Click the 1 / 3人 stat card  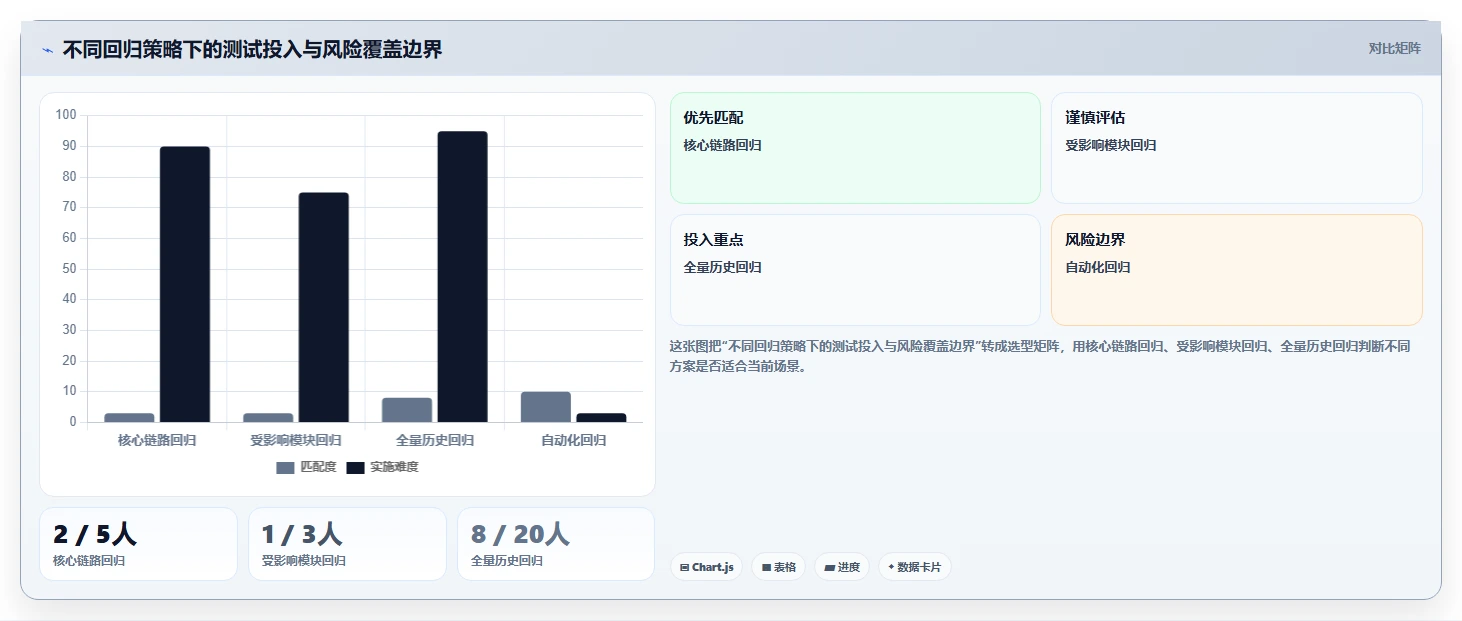tap(347, 544)
